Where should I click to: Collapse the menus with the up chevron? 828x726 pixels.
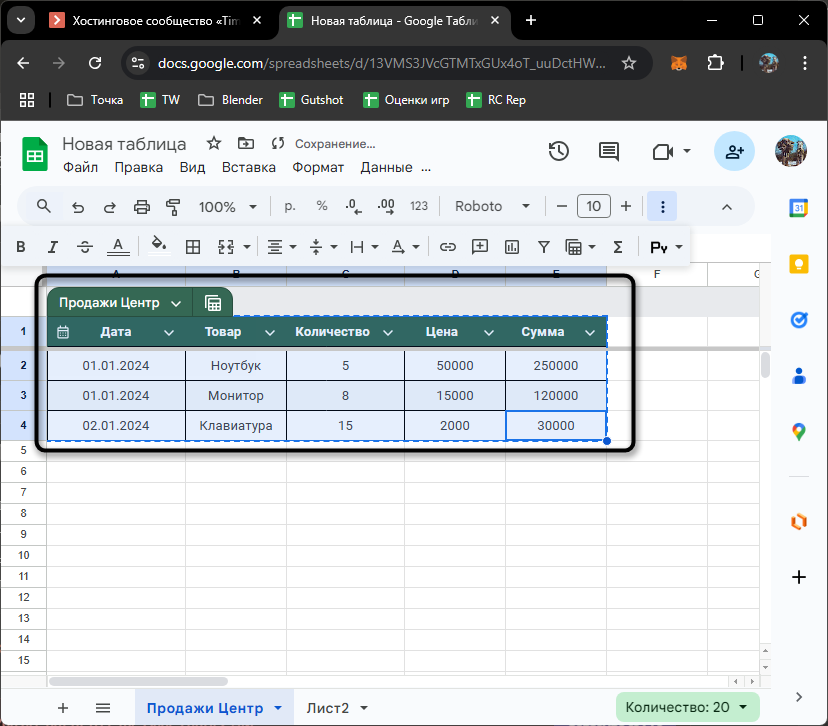point(727,207)
